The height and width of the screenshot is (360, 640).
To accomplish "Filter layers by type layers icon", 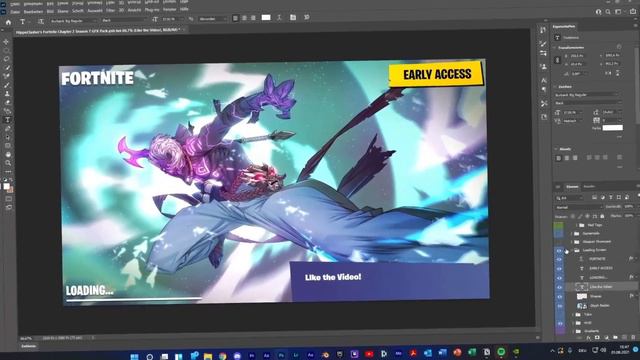I will click(x=611, y=197).
